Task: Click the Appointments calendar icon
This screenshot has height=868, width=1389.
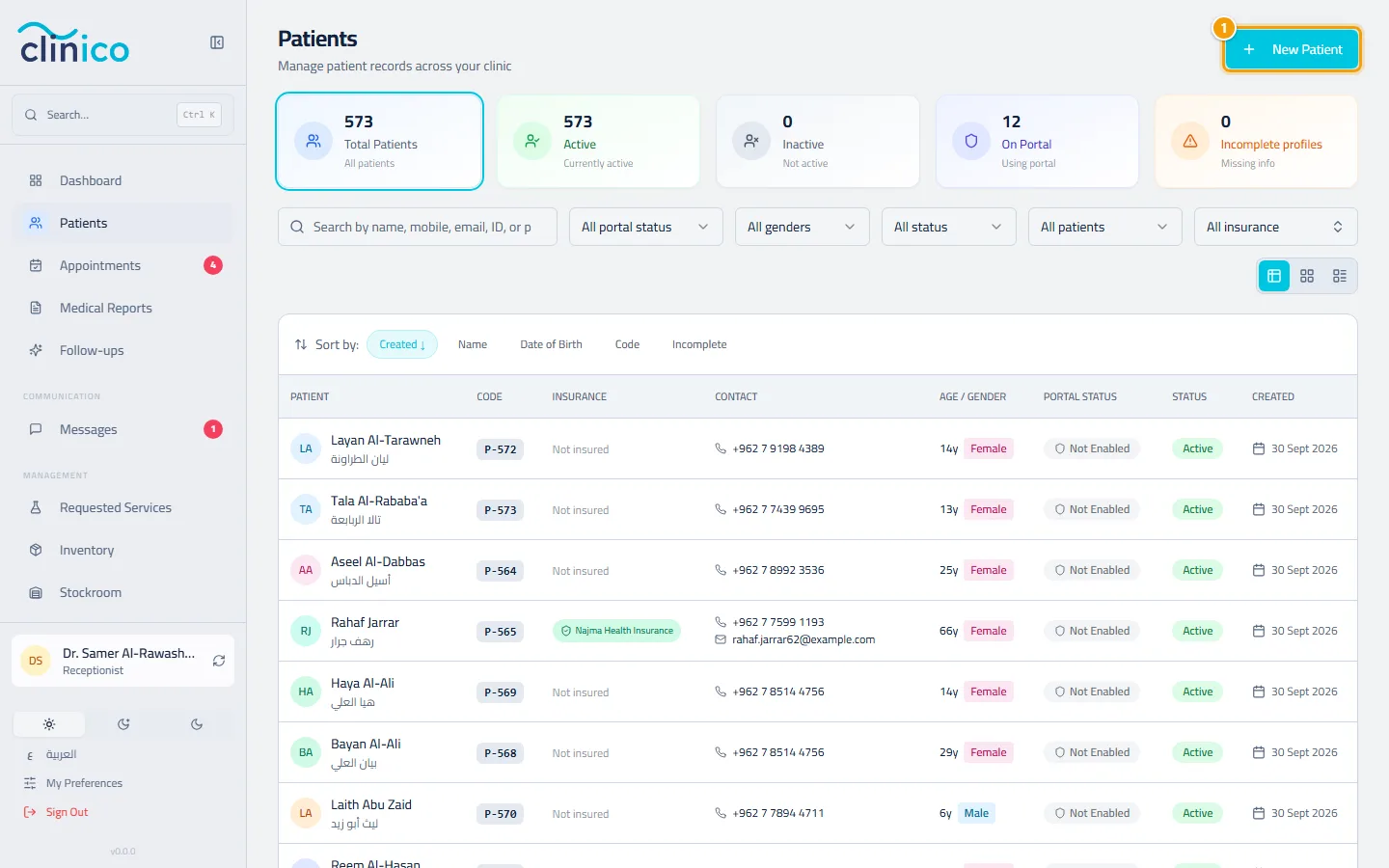Action: pyautogui.click(x=36, y=265)
